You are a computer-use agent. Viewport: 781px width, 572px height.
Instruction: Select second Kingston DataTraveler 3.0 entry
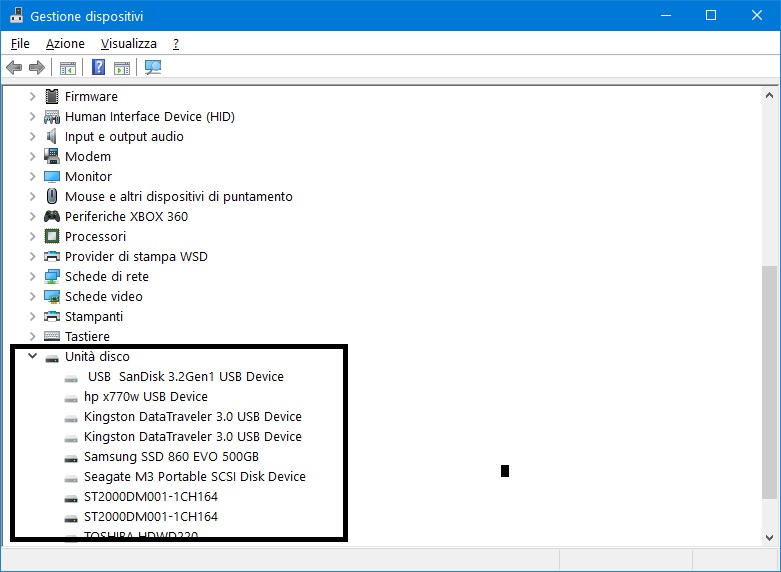pos(193,436)
